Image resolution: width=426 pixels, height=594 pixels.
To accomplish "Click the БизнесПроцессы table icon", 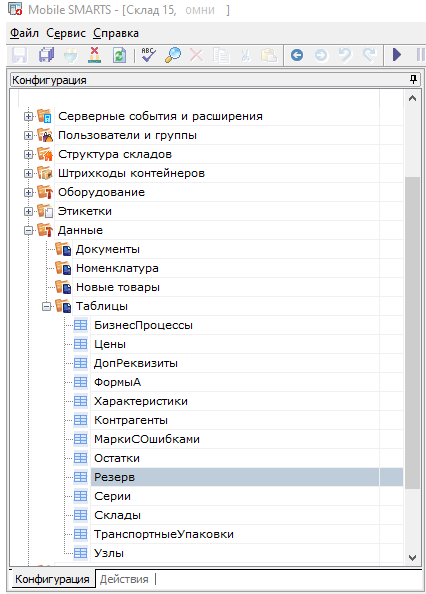I will pyautogui.click(x=80, y=325).
